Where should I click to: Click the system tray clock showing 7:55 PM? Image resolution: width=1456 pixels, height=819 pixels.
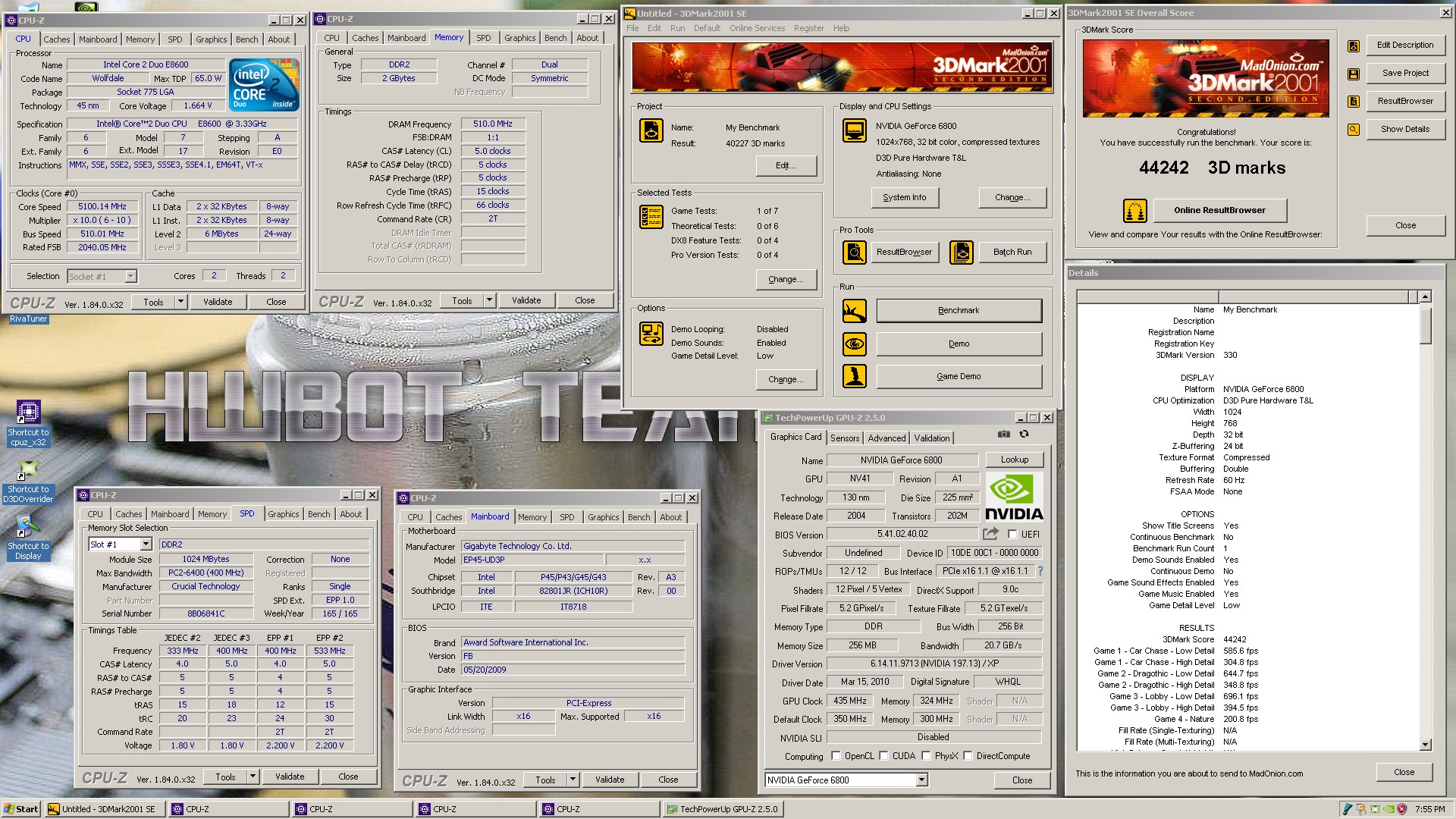[1429, 809]
